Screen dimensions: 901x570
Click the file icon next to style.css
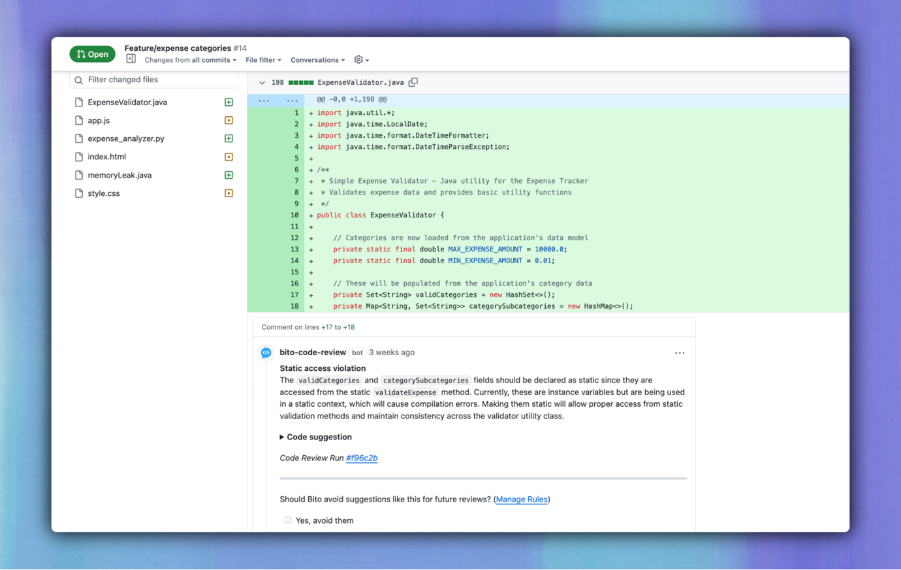click(78, 193)
